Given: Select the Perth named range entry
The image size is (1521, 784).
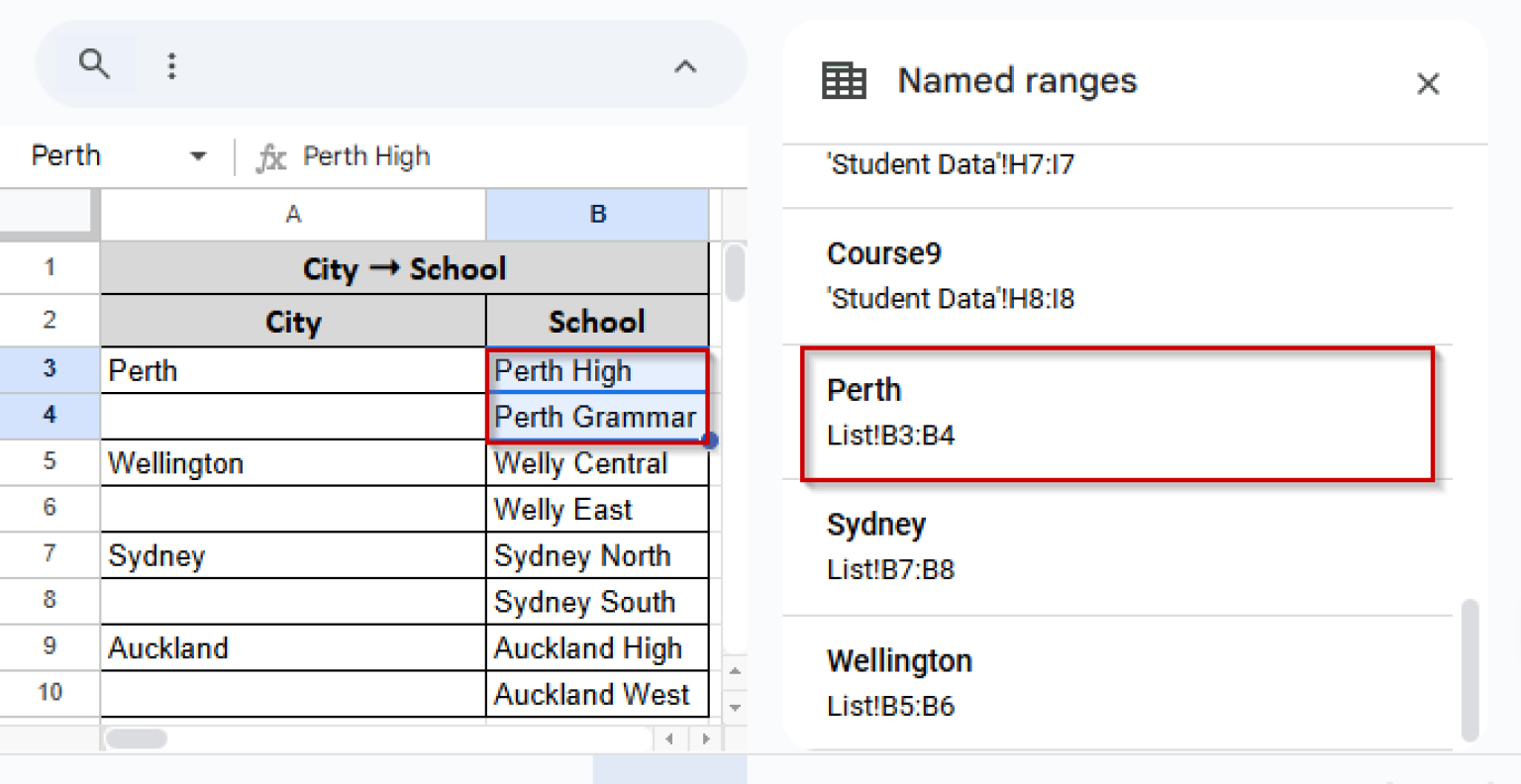Looking at the screenshot, I should click(1117, 413).
